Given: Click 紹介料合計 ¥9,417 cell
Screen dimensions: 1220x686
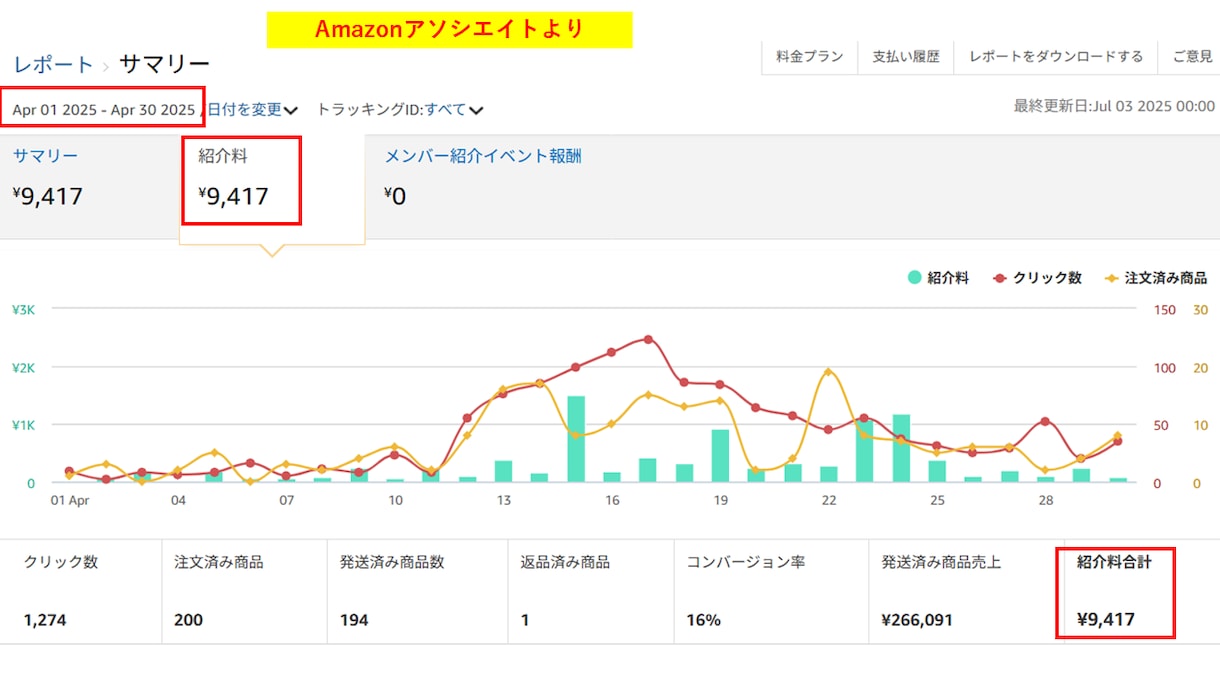Looking at the screenshot, I should pos(1115,592).
